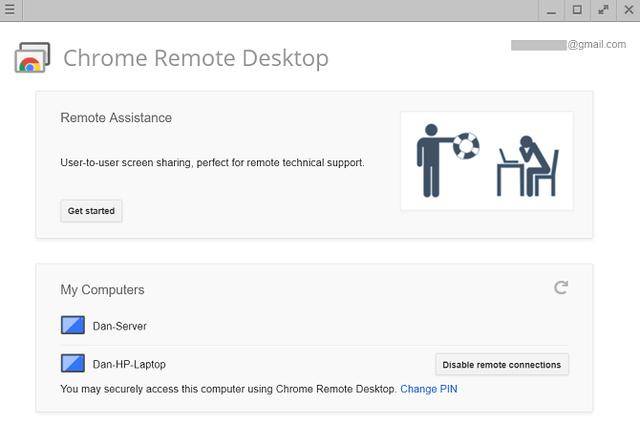Connect to the Dan-Server computer

[120, 326]
